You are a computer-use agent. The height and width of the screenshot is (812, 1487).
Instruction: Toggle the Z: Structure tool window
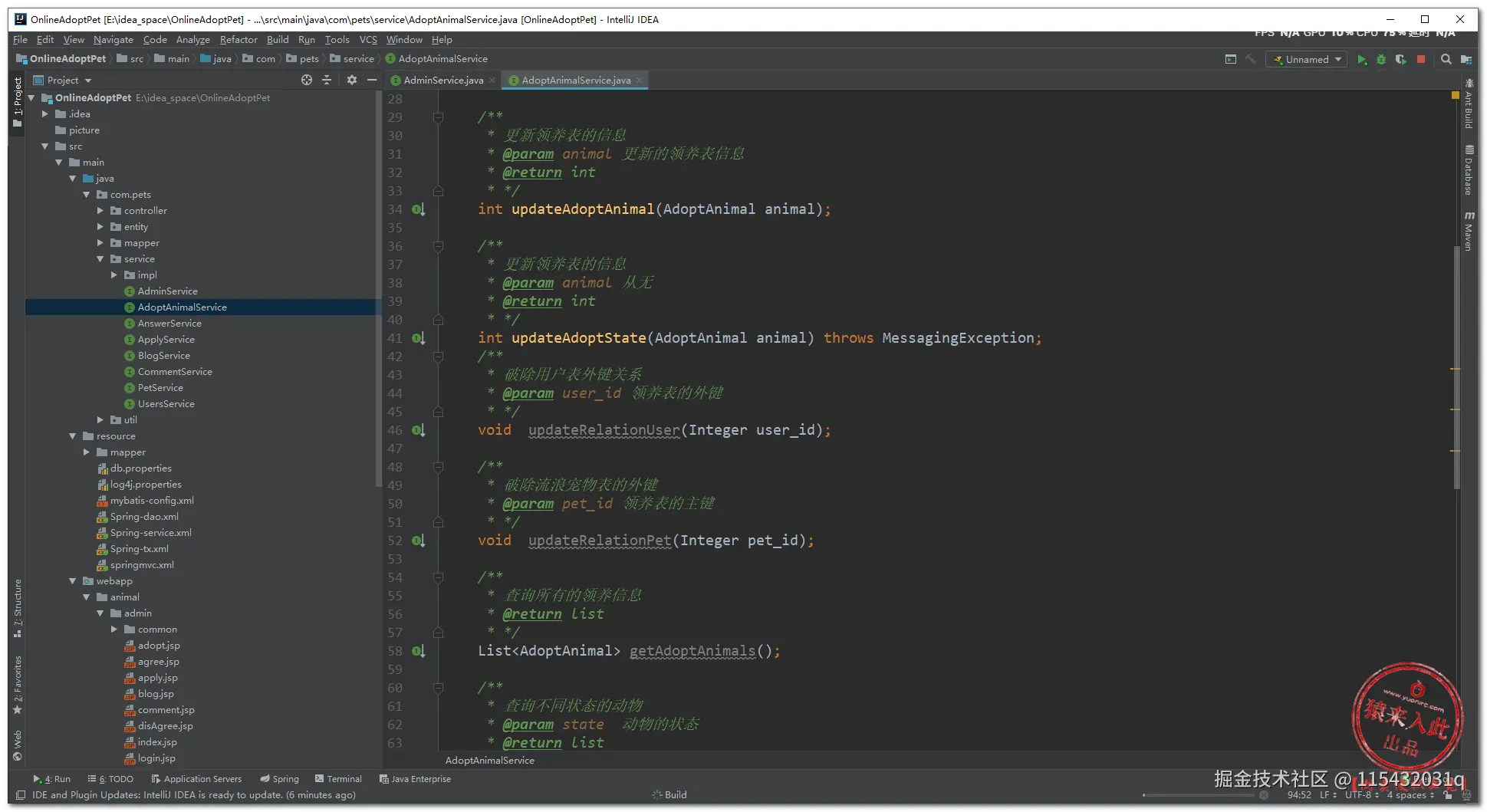(17, 608)
